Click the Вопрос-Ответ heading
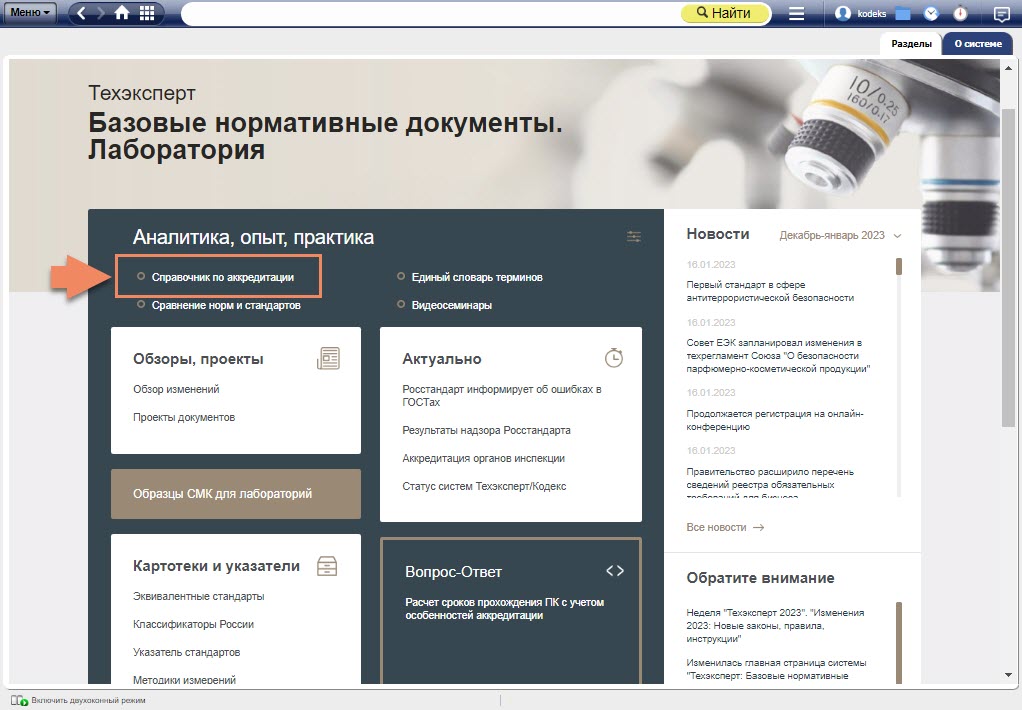 (454, 572)
